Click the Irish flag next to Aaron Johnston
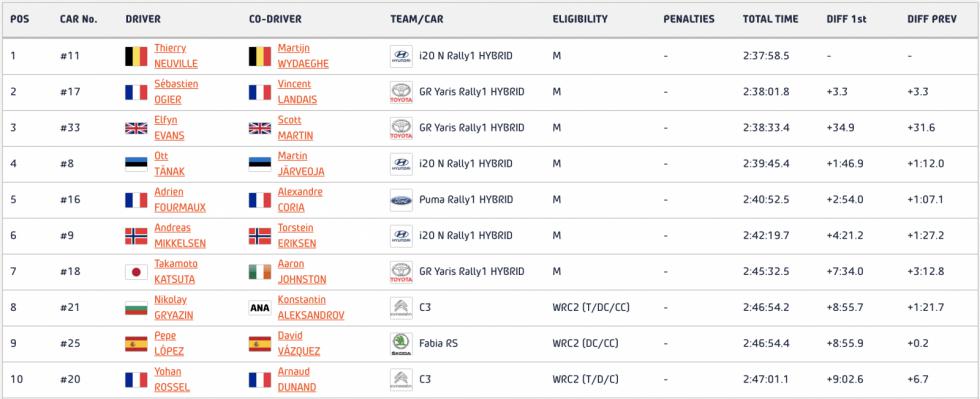This screenshot has height=399, width=980. (x=260, y=272)
